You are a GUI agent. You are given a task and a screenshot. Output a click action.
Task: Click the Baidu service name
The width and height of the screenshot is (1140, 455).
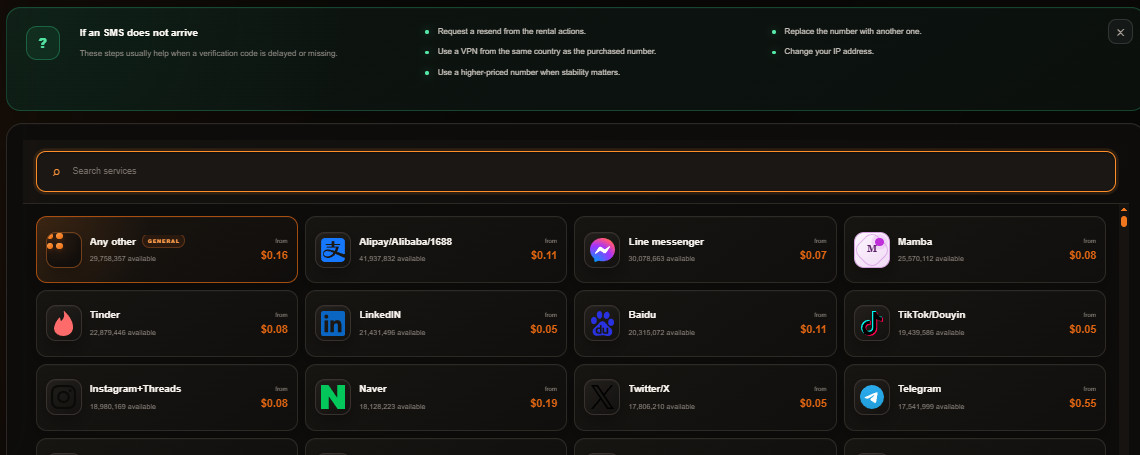click(x=642, y=315)
